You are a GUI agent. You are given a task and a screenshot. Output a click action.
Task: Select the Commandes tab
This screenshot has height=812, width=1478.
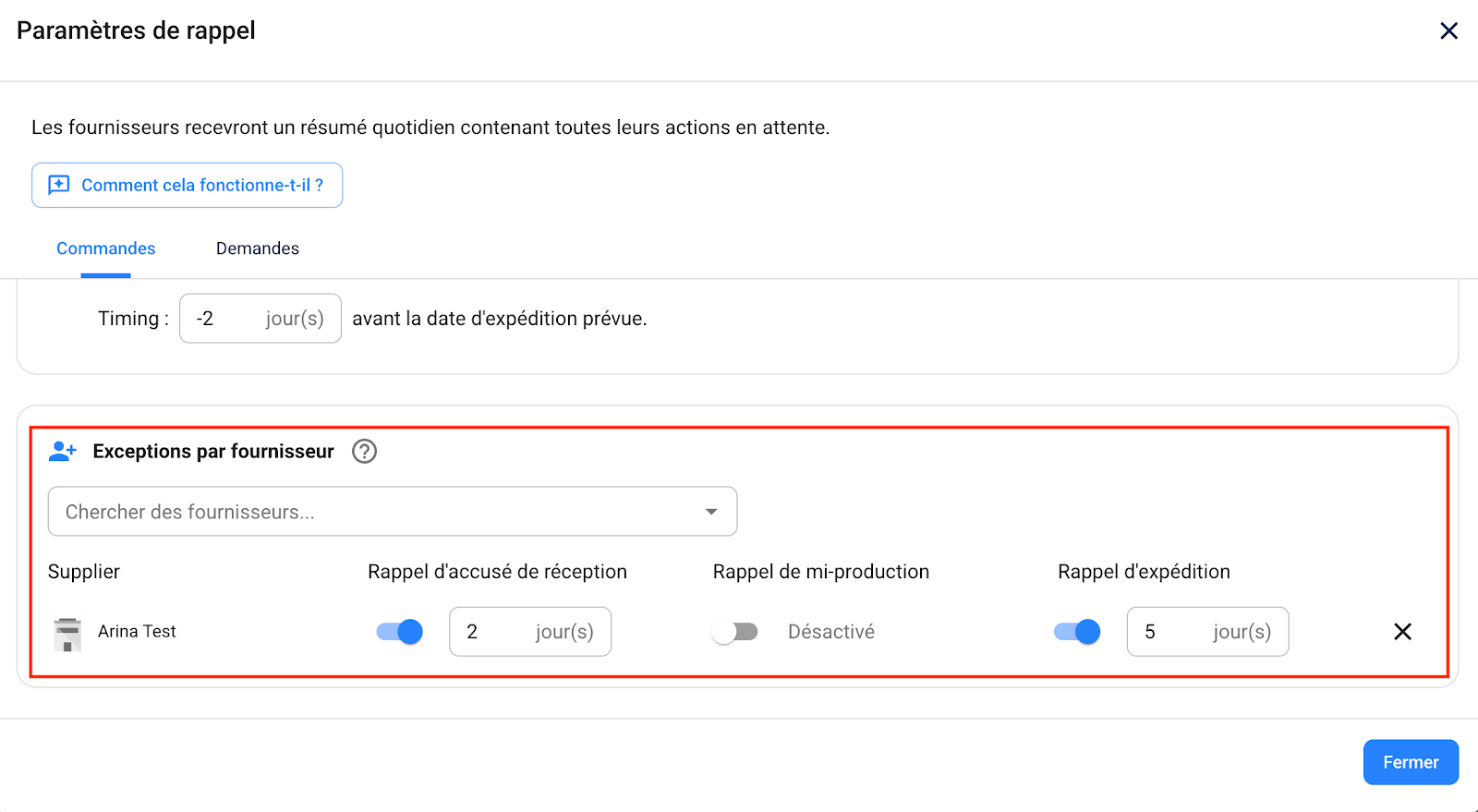pos(105,248)
